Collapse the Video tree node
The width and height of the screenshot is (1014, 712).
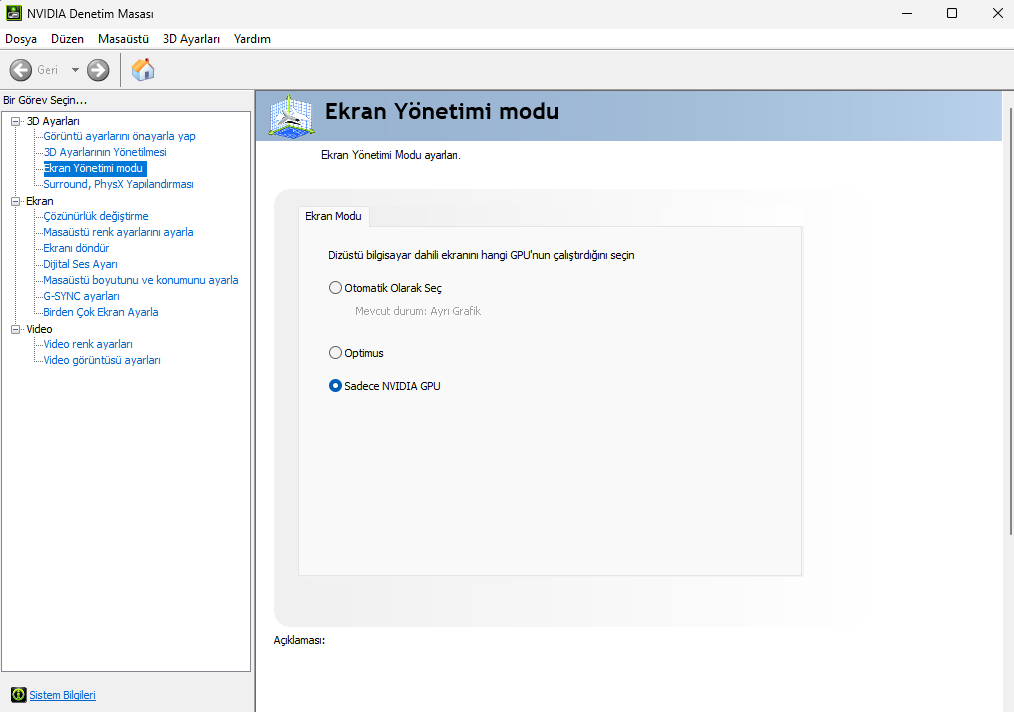click(16, 329)
